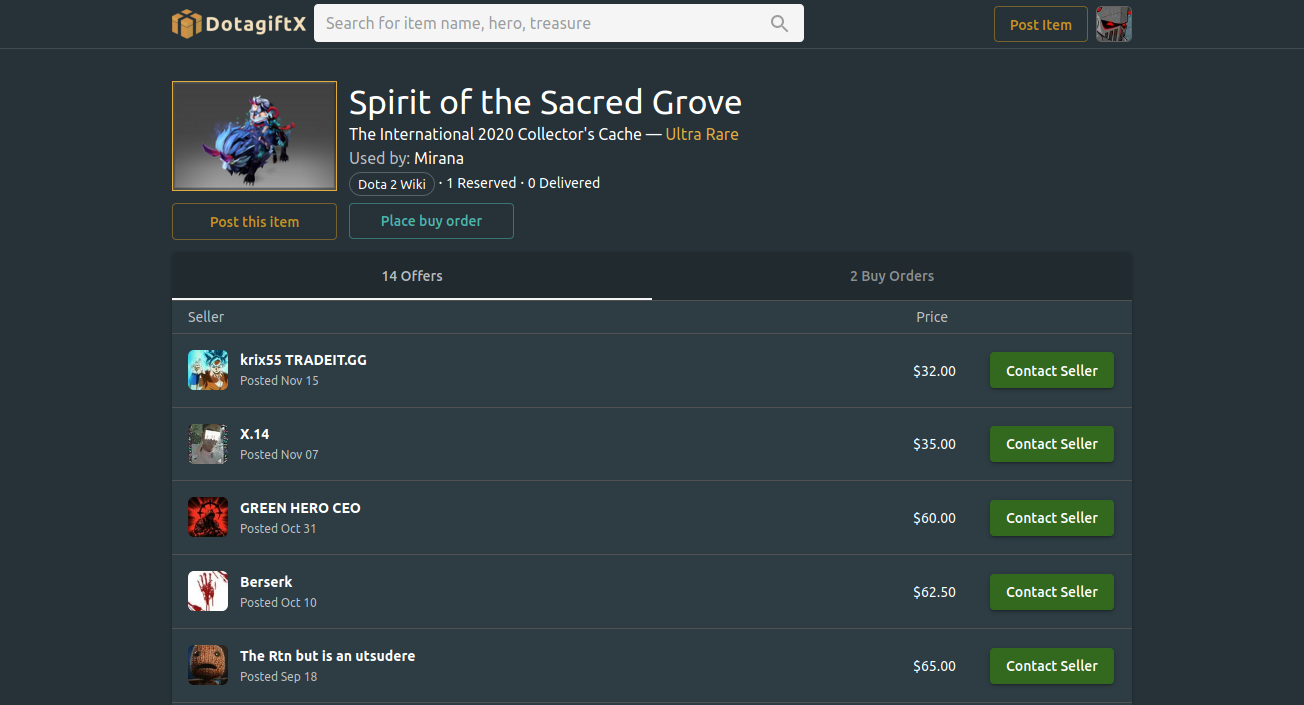1304x705 pixels.
Task: Click the search magnifier icon
Action: (779, 24)
